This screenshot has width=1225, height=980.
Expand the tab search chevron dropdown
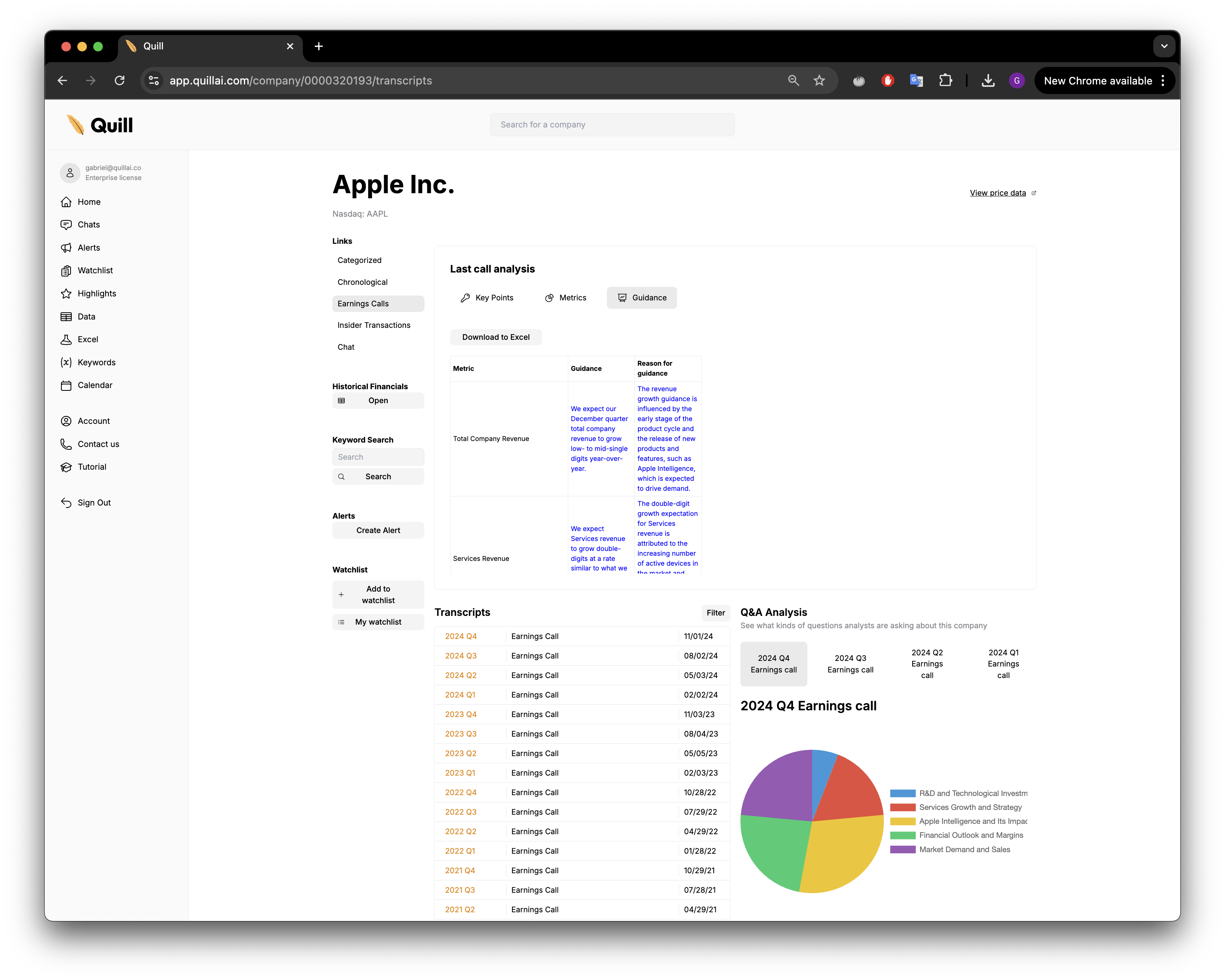point(1164,46)
